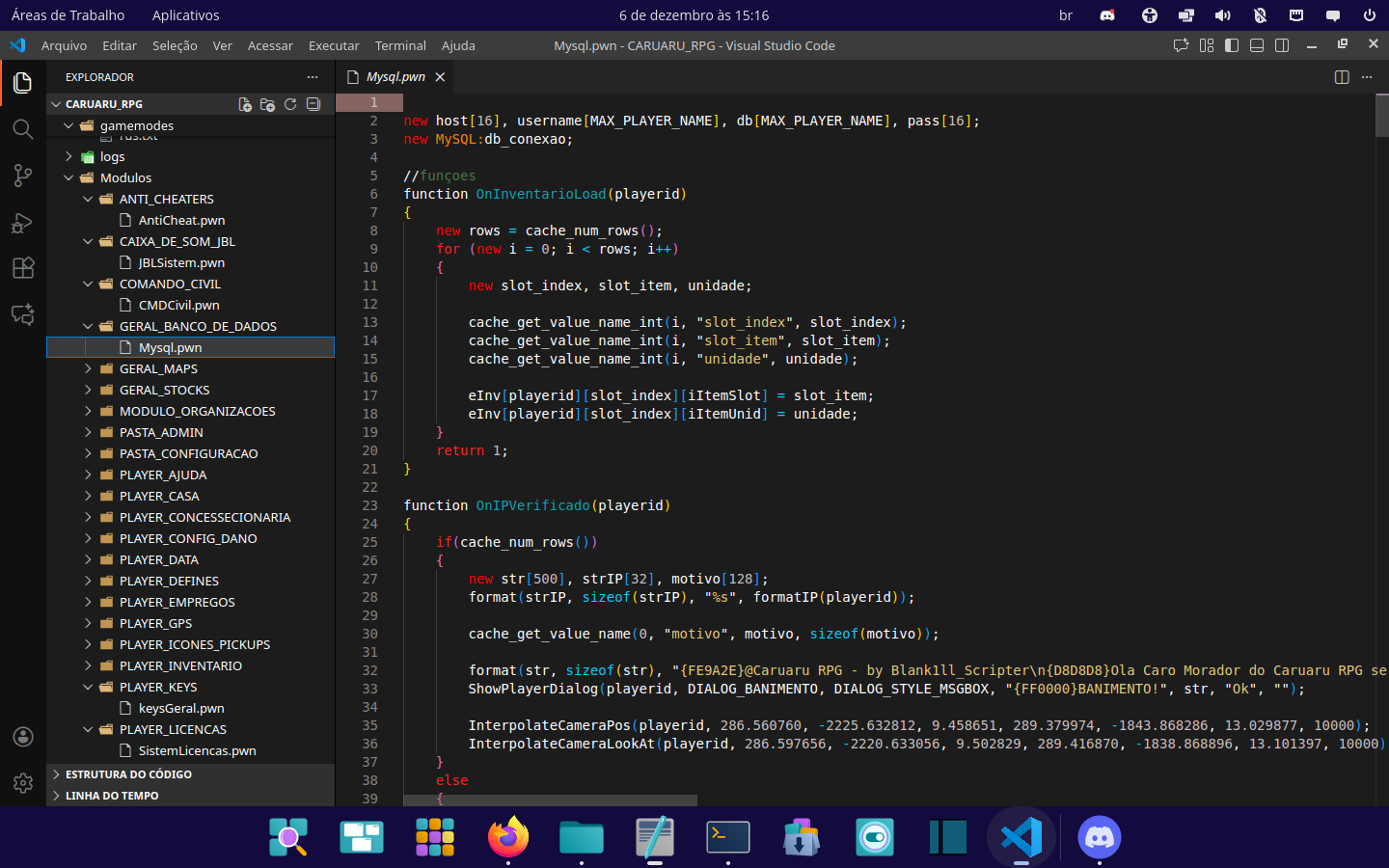This screenshot has width=1389, height=868.
Task: Toggle the bottom panel visibility
Action: (x=1257, y=45)
